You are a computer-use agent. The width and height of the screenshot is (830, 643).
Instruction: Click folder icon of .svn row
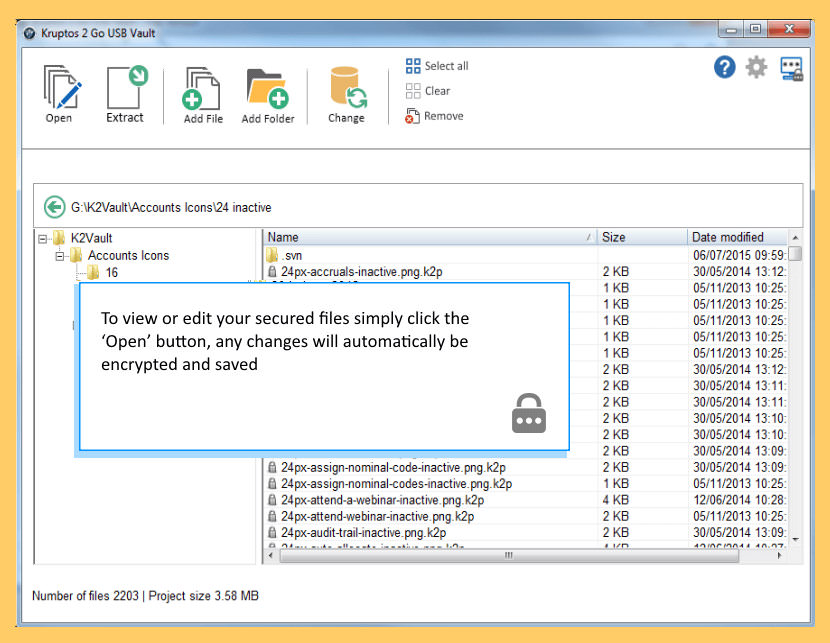[272, 255]
